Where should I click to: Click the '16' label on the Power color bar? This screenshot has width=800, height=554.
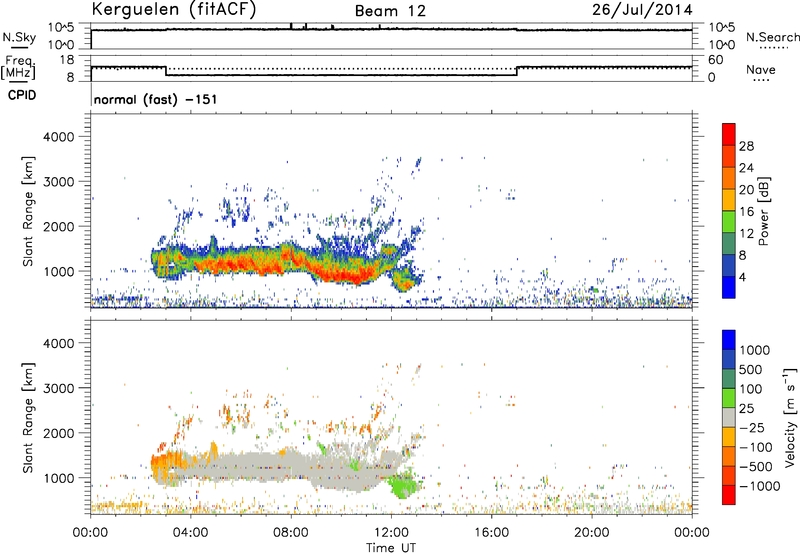click(746, 212)
